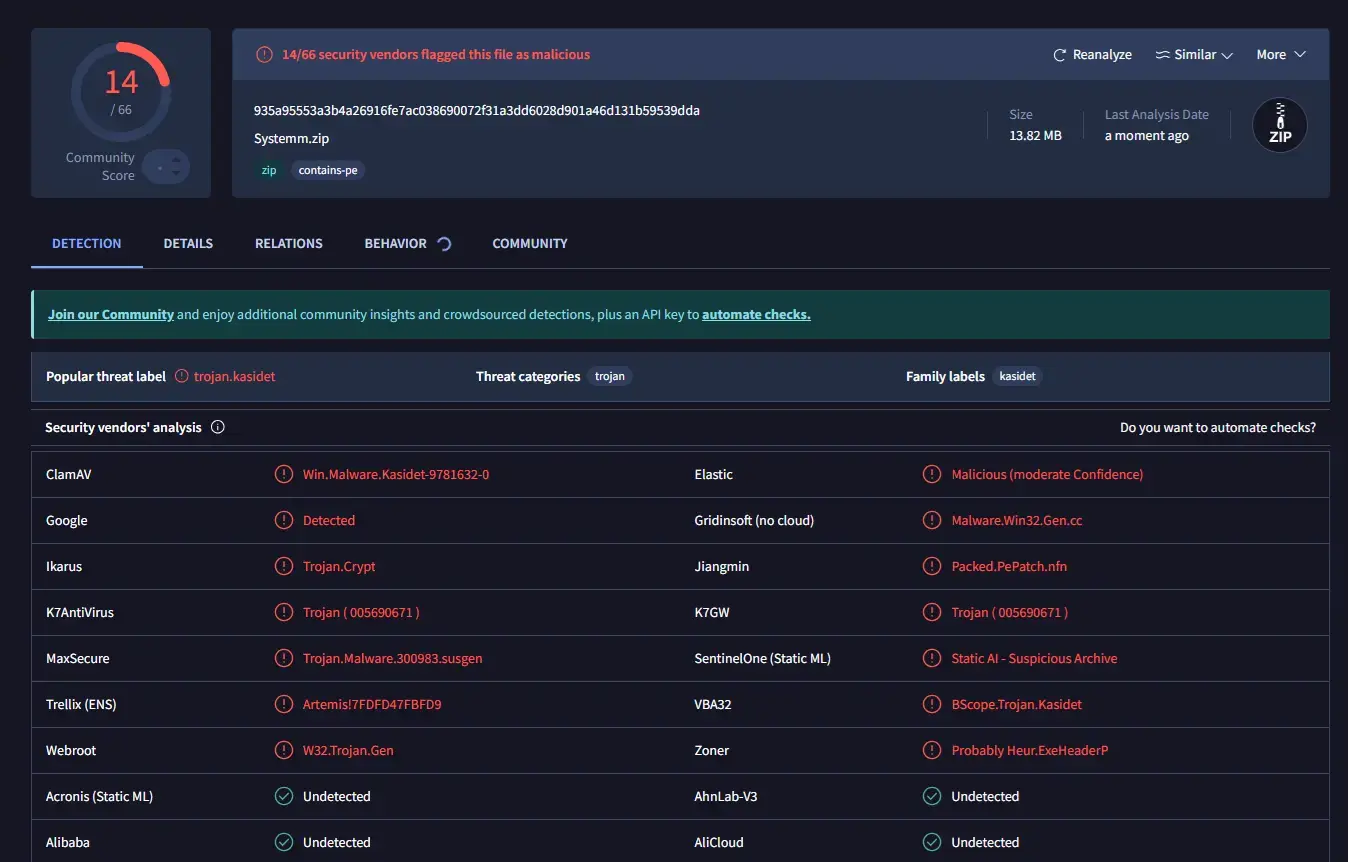Click the Trojan.Crypt result text
Screen dimensions: 1348x862
[x=339, y=566]
